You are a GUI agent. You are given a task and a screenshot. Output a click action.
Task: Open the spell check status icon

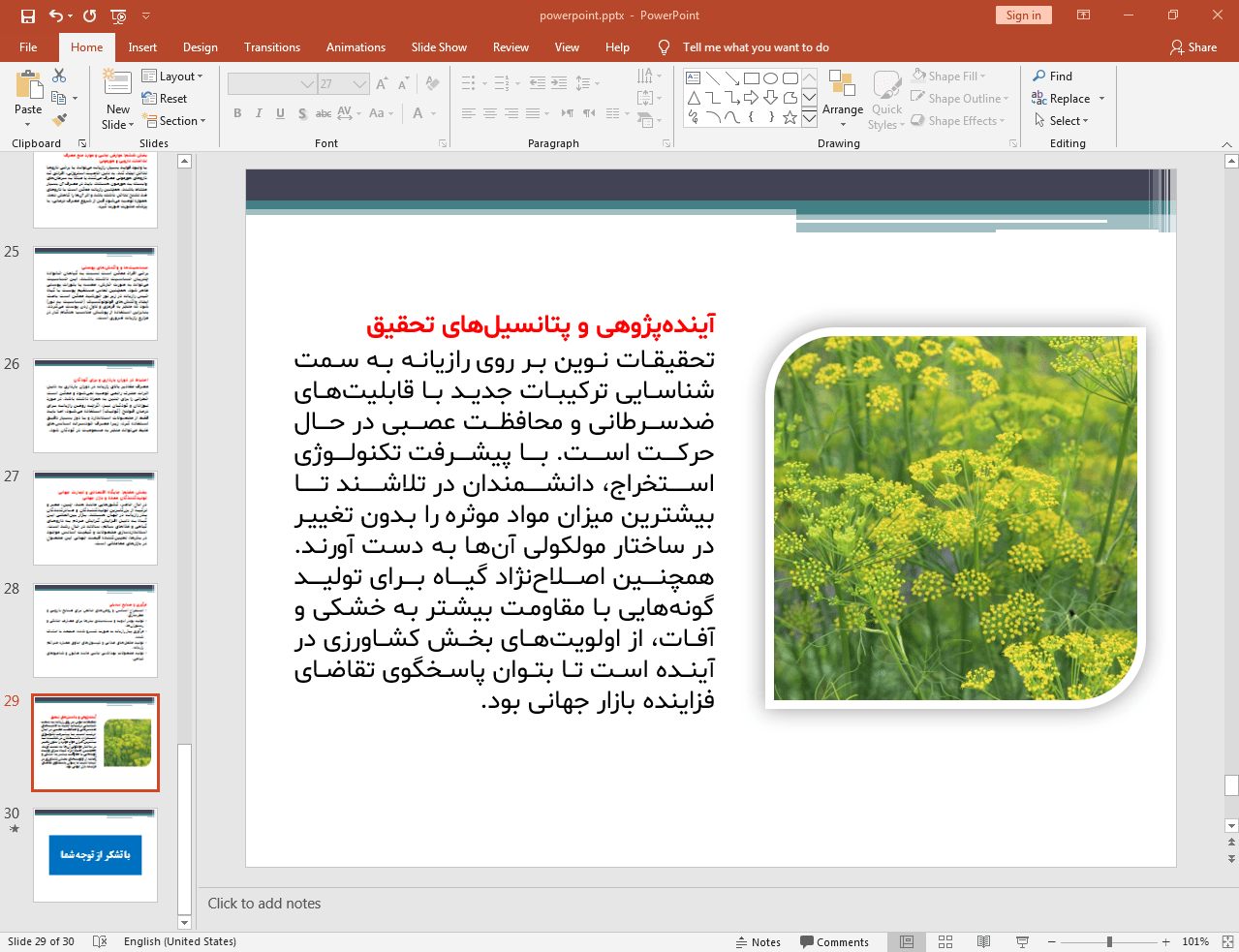(x=100, y=941)
